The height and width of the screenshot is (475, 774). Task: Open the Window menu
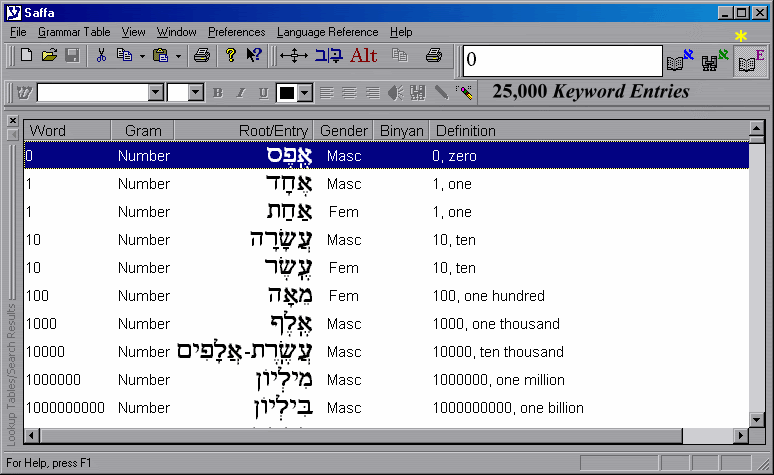(177, 32)
